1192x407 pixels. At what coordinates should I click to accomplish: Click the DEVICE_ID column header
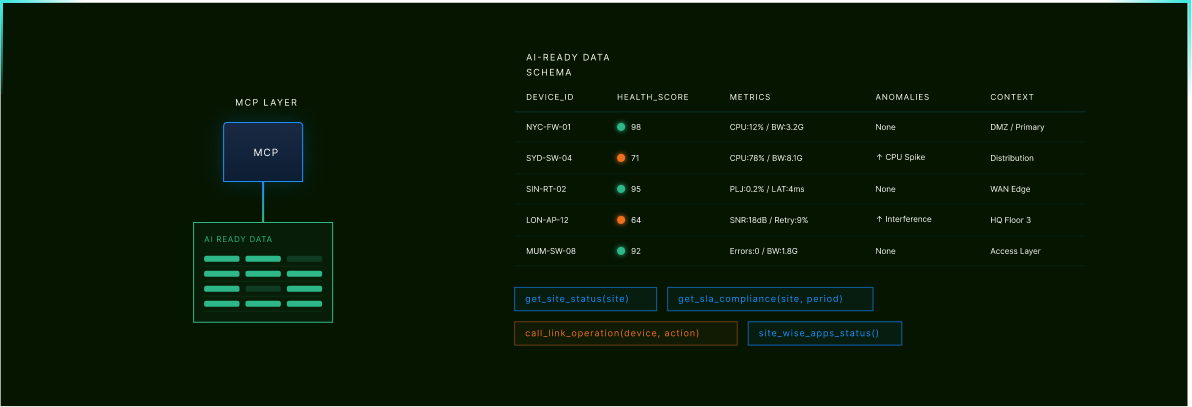(x=550, y=97)
